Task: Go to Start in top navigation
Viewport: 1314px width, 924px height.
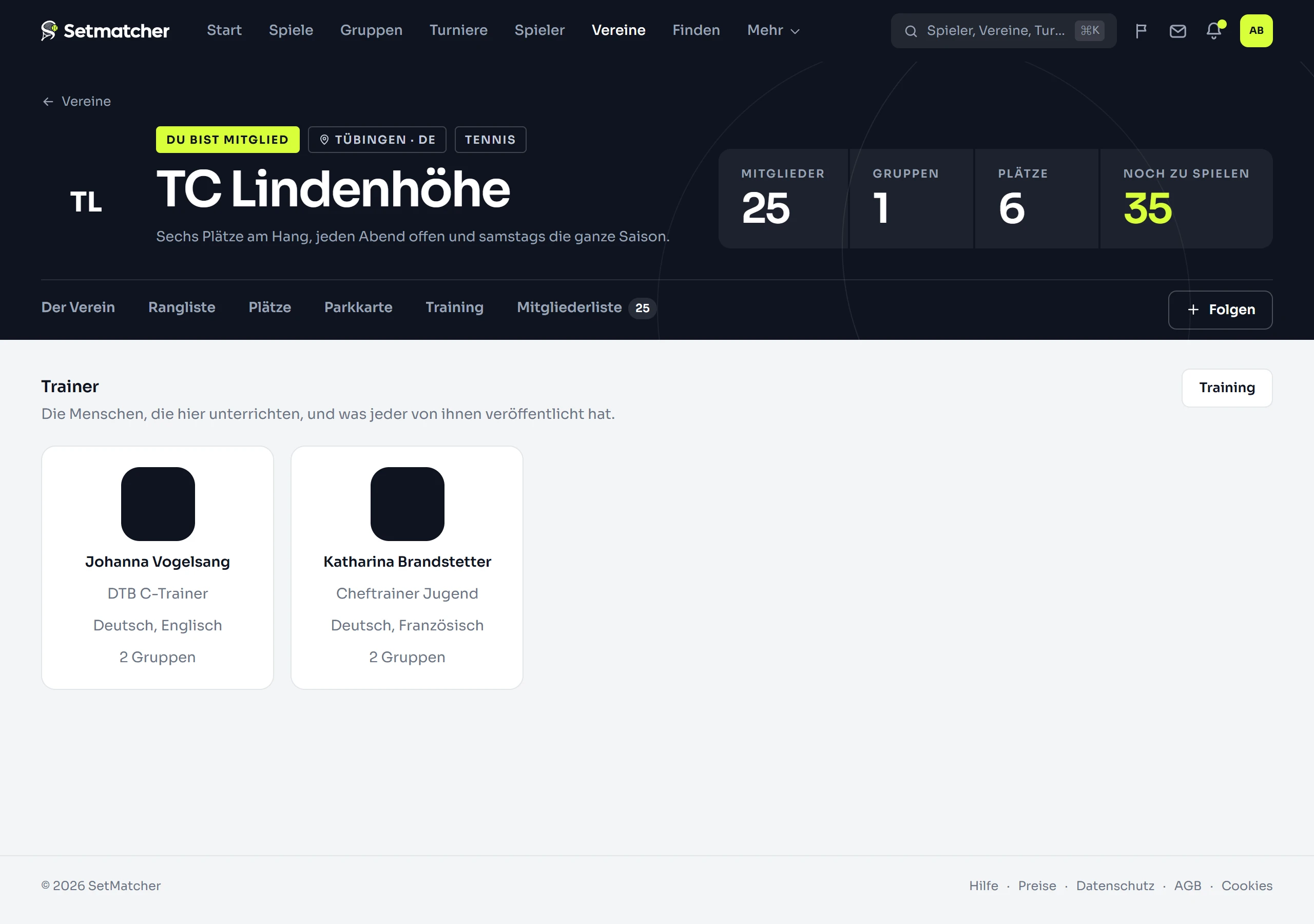Action: [x=224, y=30]
